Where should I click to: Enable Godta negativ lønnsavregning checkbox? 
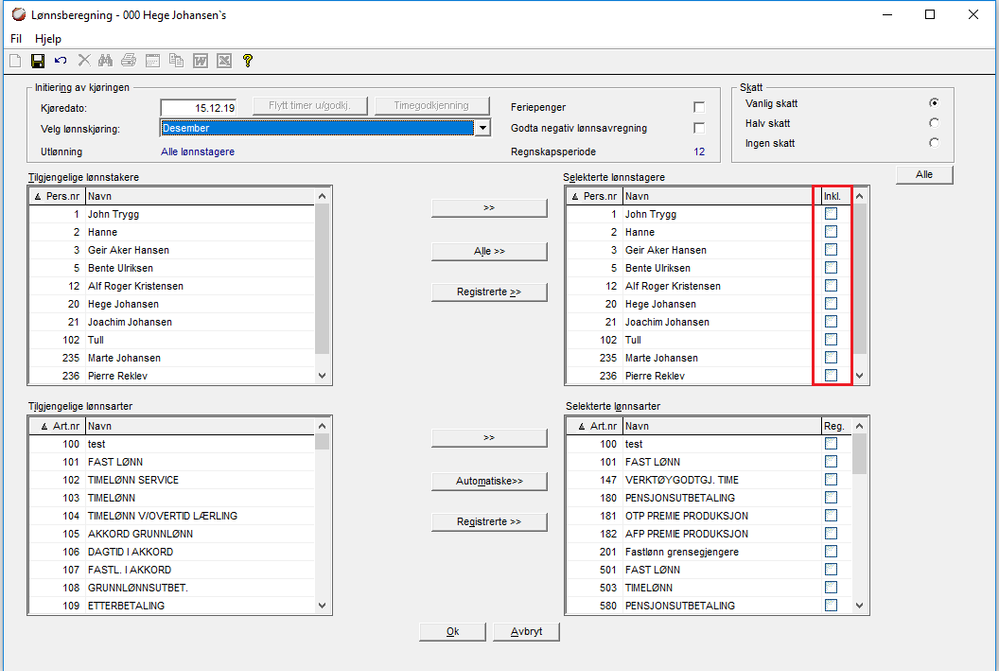(699, 128)
